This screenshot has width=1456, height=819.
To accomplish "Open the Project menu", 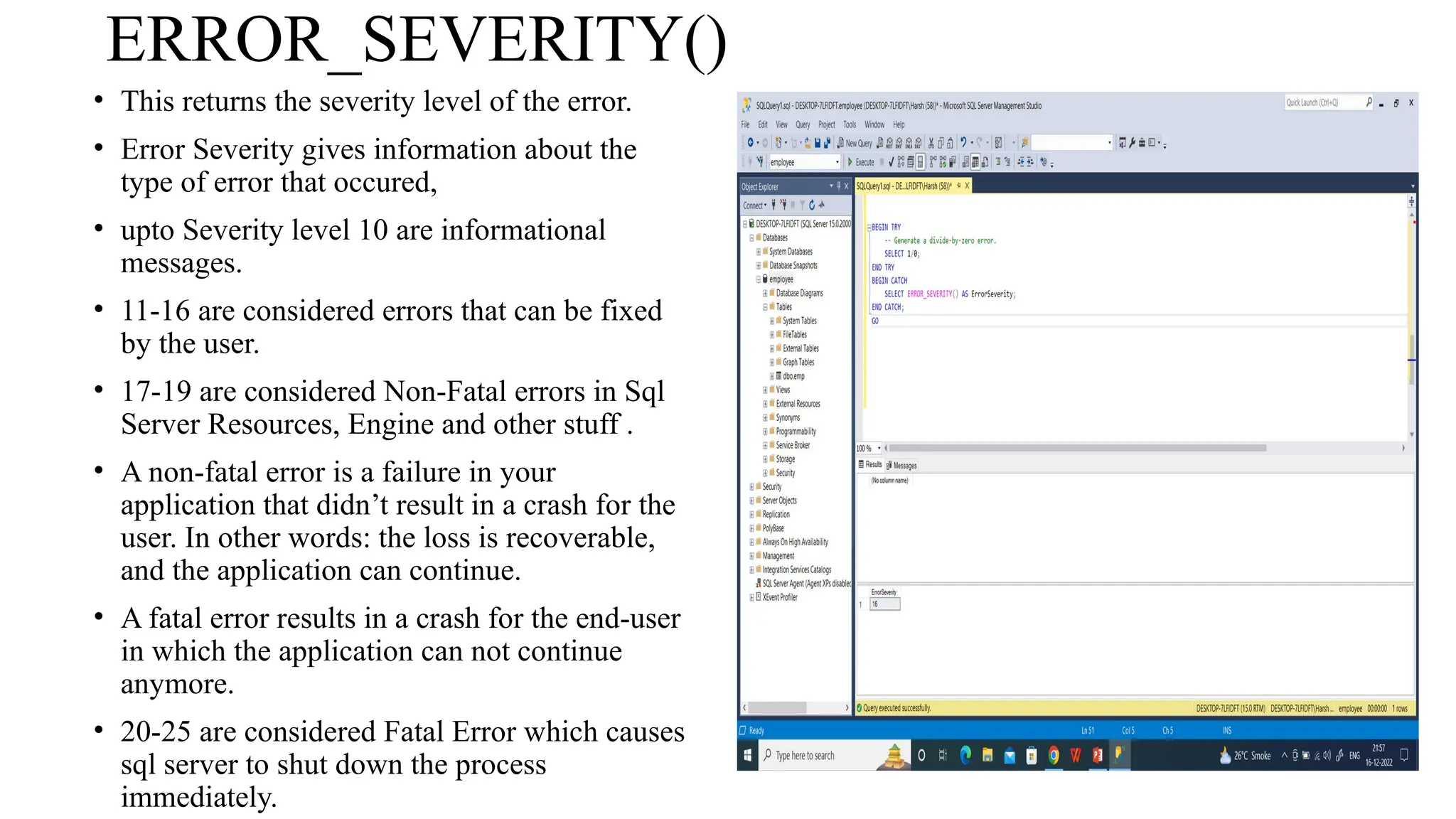I will coord(827,124).
